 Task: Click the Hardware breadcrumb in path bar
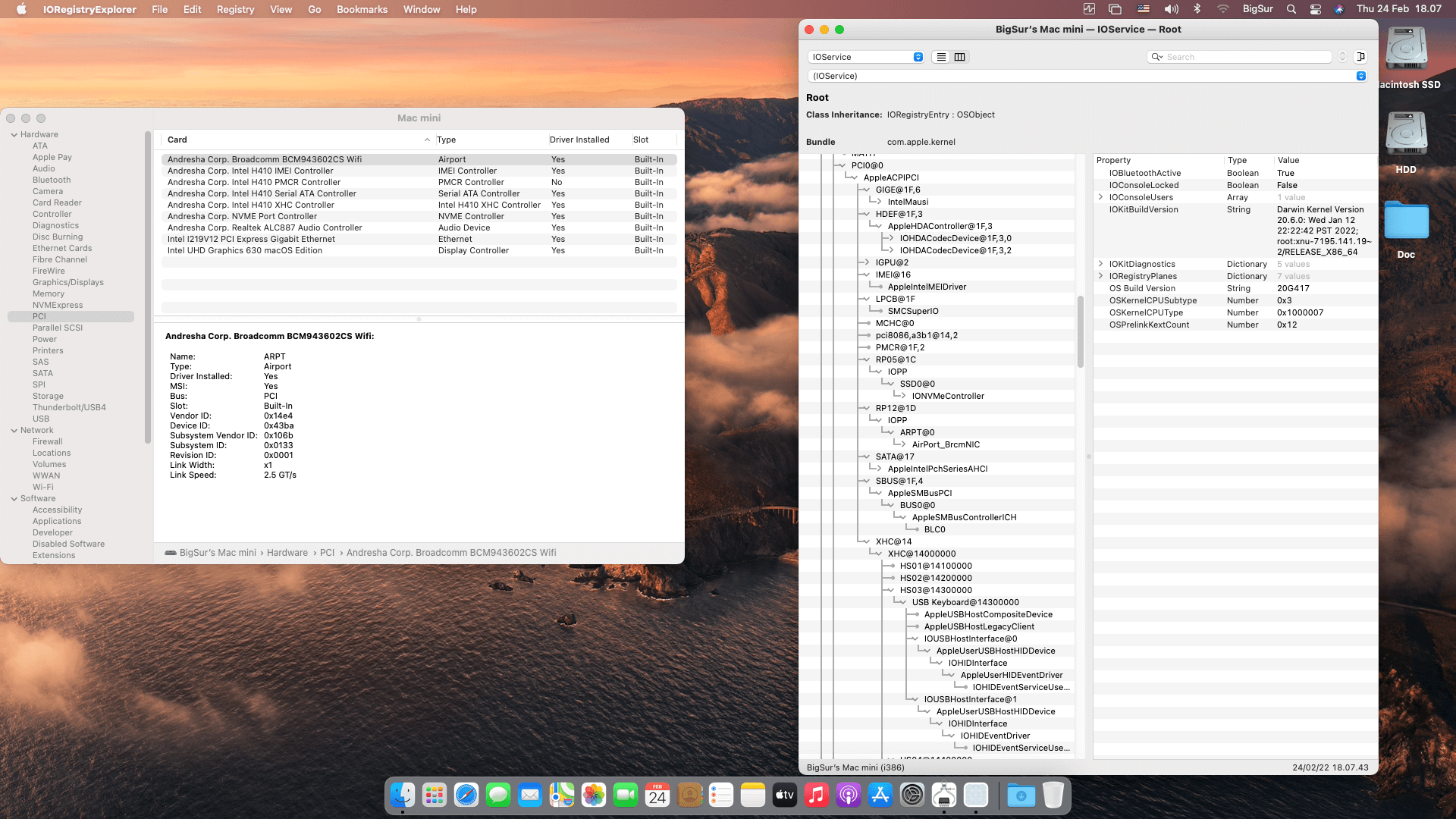click(287, 553)
